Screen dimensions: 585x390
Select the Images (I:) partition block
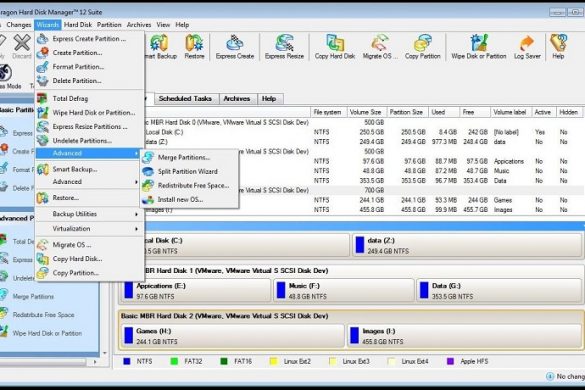464,336
